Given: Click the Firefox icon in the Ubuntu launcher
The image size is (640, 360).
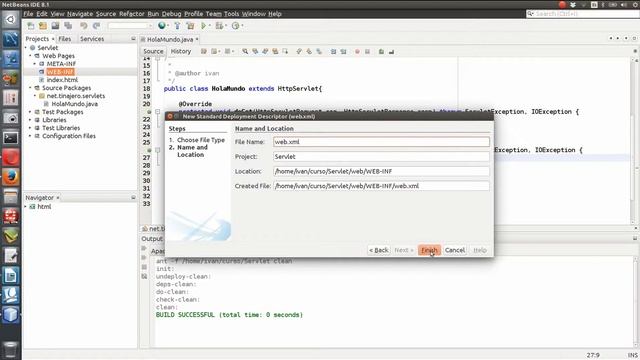Looking at the screenshot, I should click(11, 177).
